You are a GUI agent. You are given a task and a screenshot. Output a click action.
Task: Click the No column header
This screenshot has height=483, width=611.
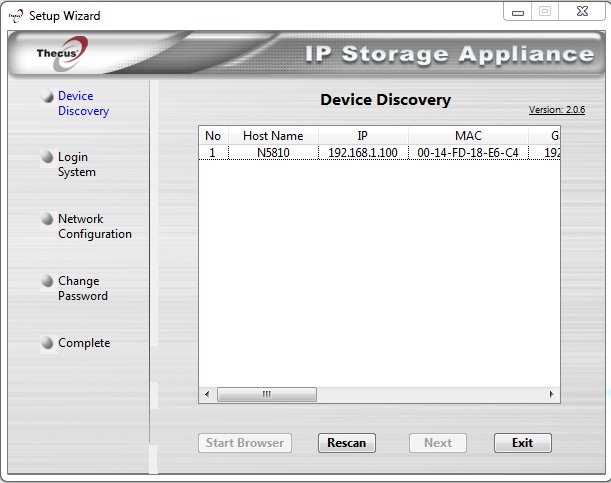213,136
